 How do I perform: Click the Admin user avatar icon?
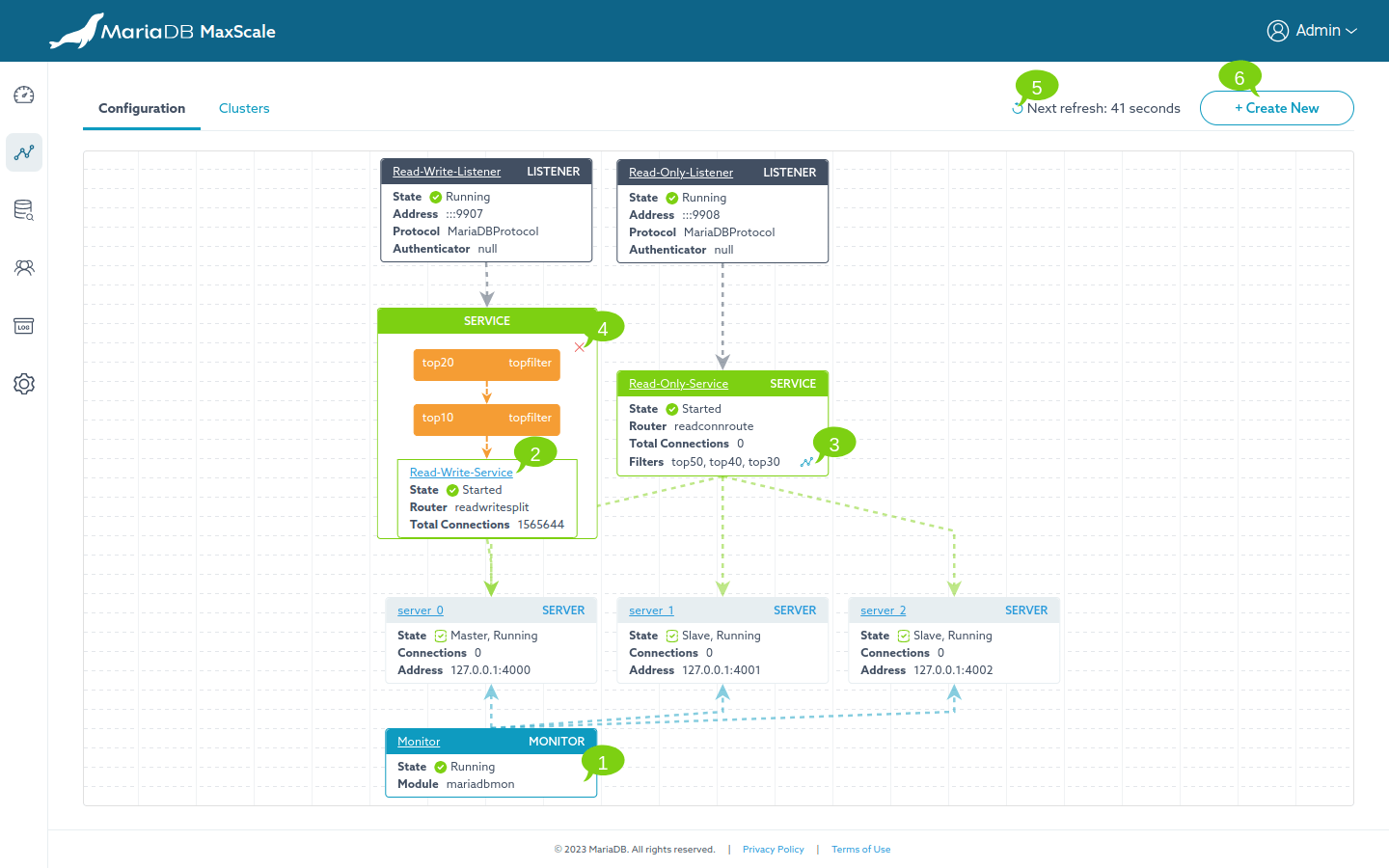coord(1278,31)
